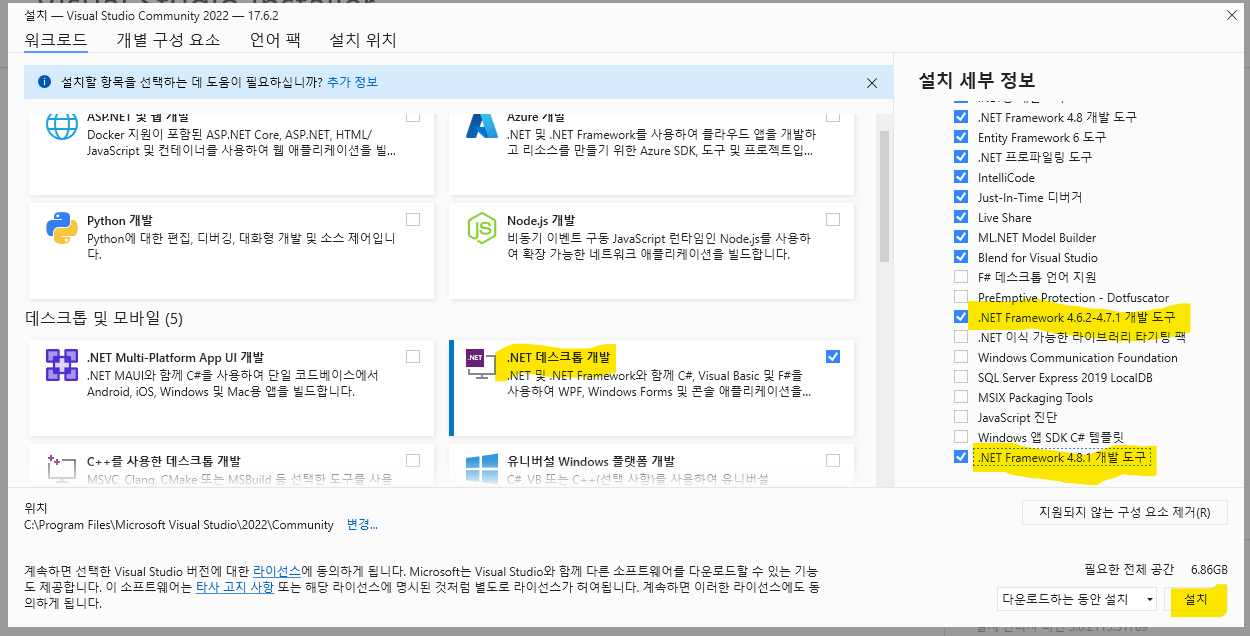Uncheck Blend for Visual Studio
The image size is (1250, 636).
click(961, 257)
